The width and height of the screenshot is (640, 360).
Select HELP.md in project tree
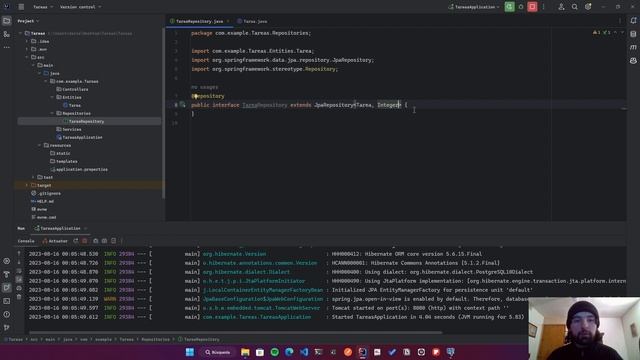click(42, 201)
